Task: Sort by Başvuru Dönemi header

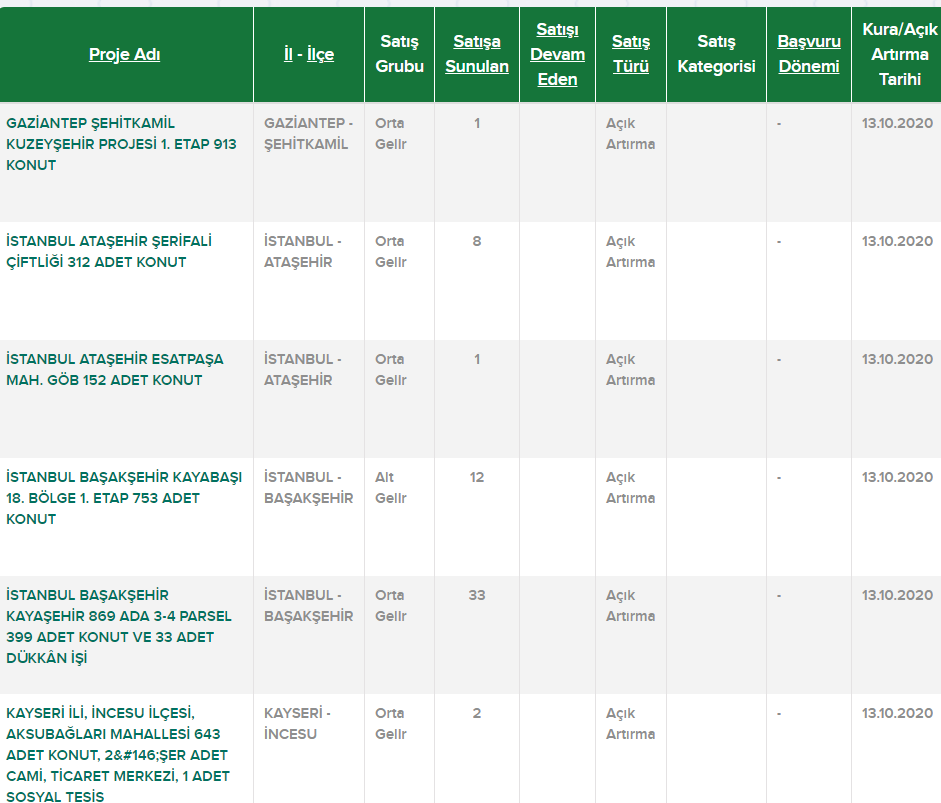Action: pos(808,54)
